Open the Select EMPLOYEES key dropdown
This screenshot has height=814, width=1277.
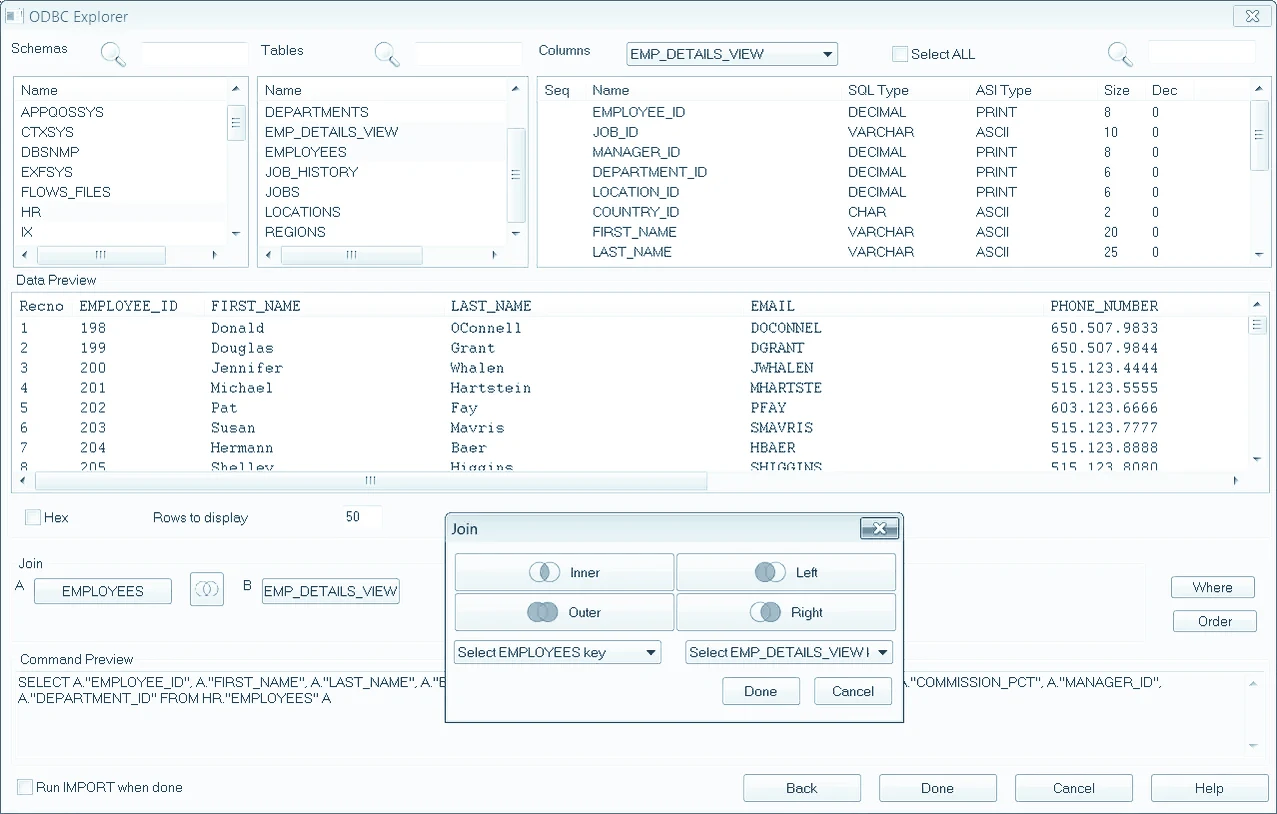(x=557, y=652)
